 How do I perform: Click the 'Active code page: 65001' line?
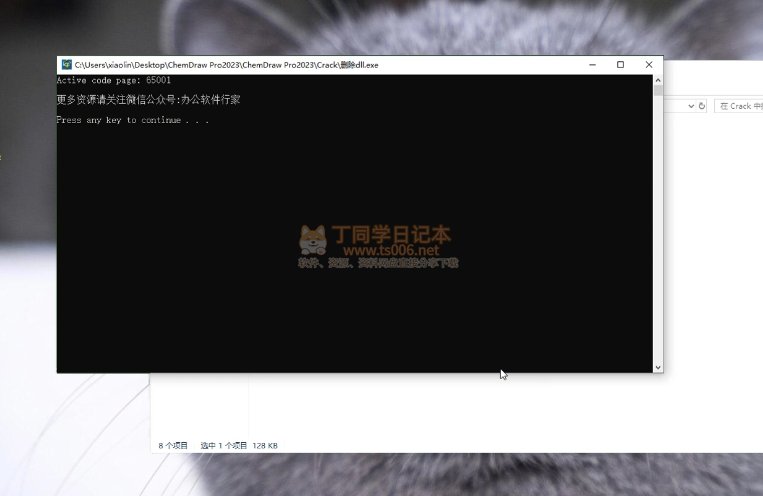106,80
